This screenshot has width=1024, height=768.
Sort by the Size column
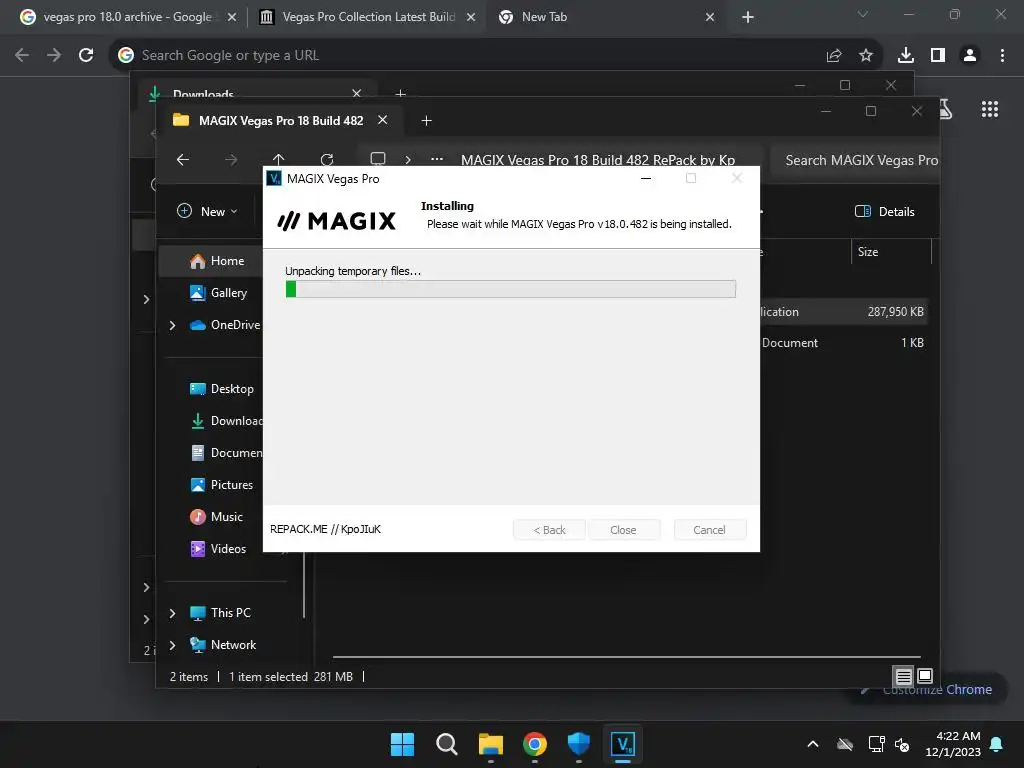pyautogui.click(x=891, y=252)
